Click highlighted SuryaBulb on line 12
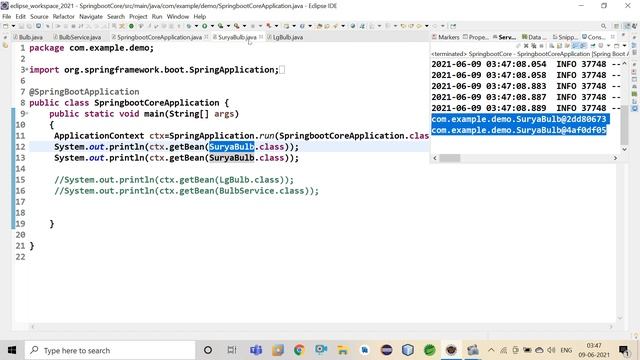 (231, 147)
